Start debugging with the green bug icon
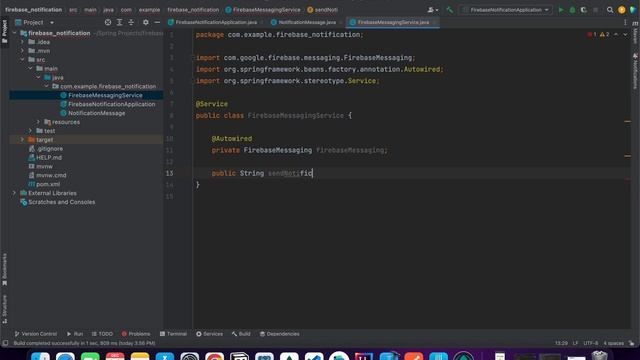This screenshot has height=360, width=640. tap(572, 10)
